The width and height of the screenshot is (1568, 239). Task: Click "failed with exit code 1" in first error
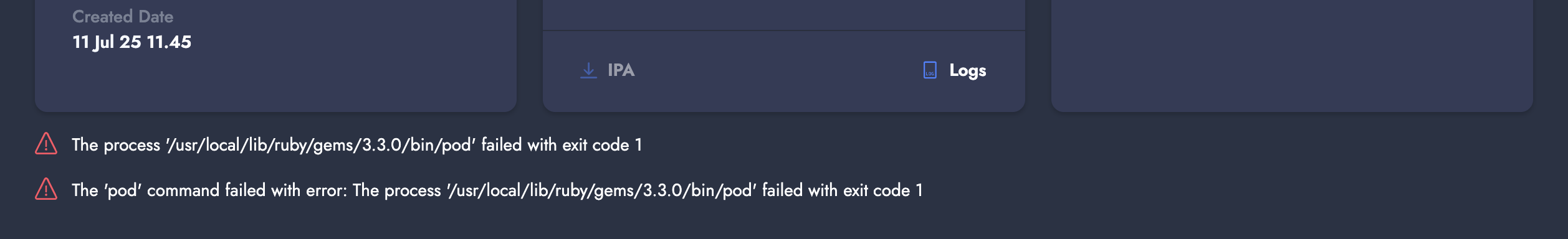click(562, 145)
